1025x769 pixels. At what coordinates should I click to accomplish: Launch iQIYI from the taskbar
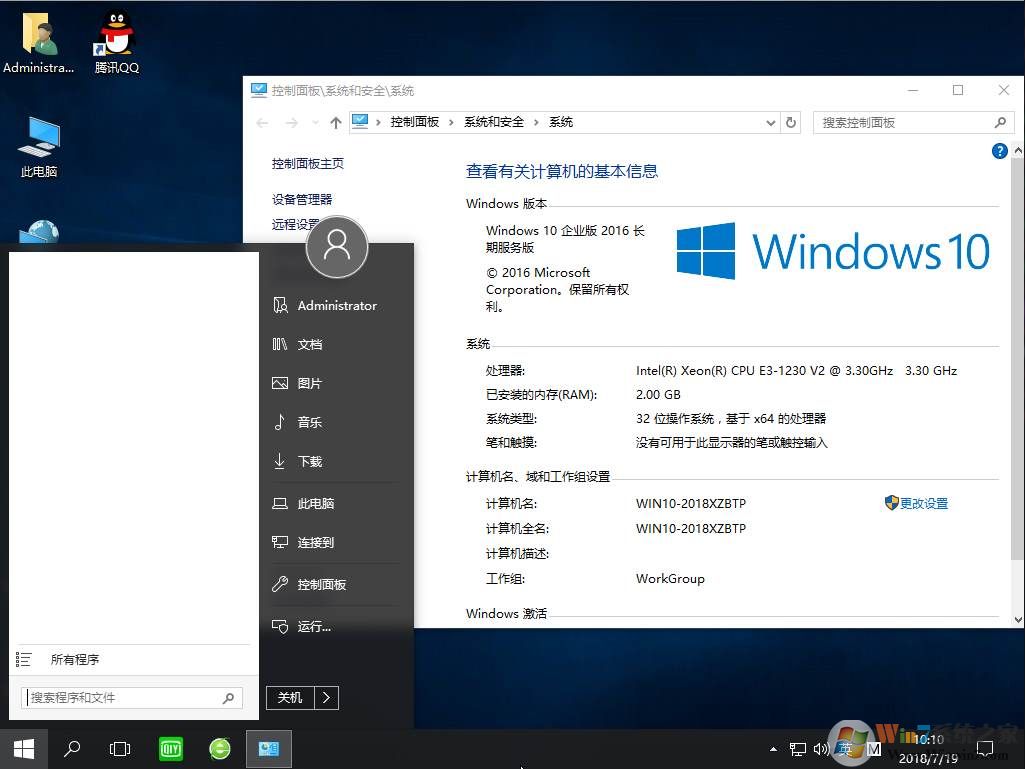pos(171,748)
